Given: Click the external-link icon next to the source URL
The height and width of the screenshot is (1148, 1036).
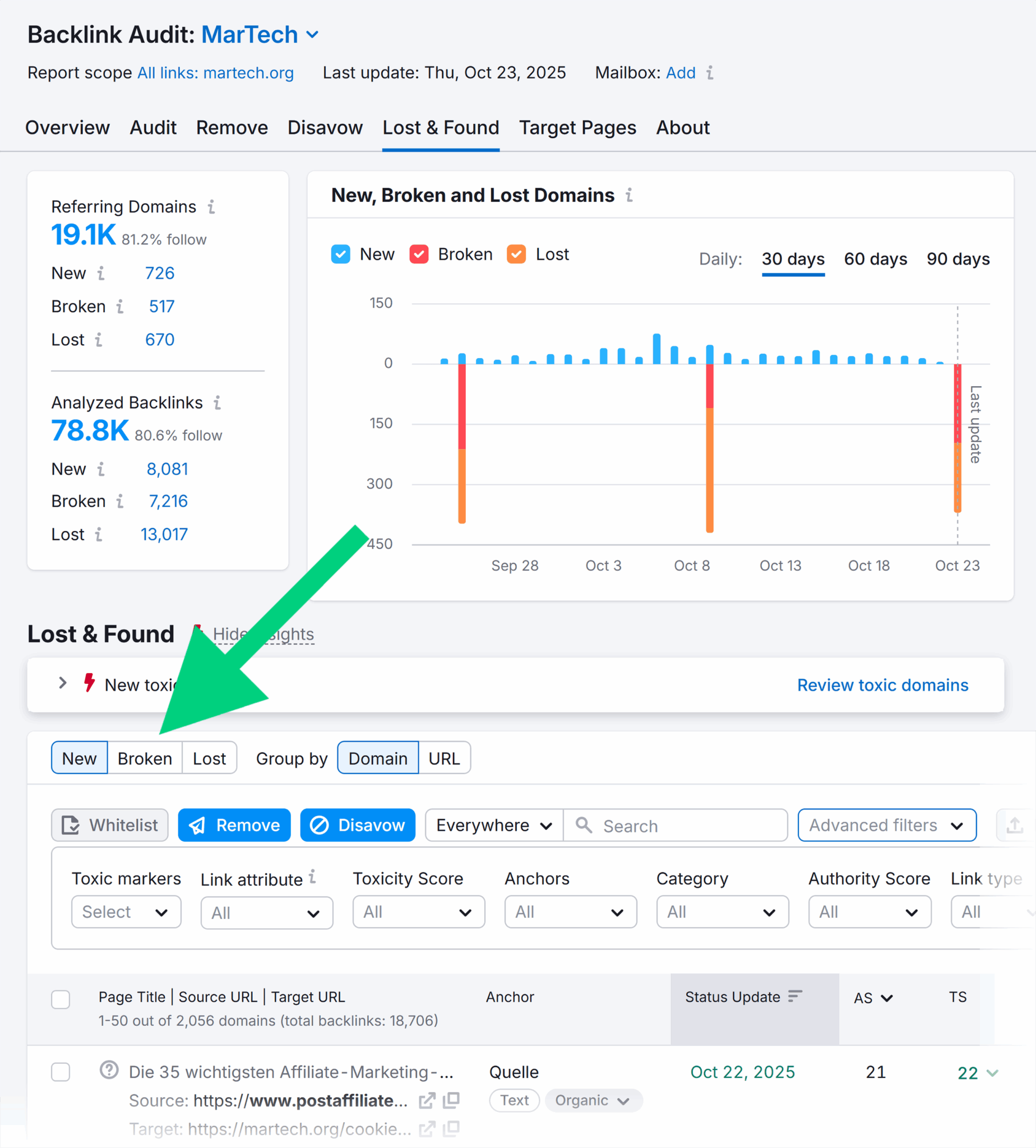Looking at the screenshot, I should (427, 1101).
